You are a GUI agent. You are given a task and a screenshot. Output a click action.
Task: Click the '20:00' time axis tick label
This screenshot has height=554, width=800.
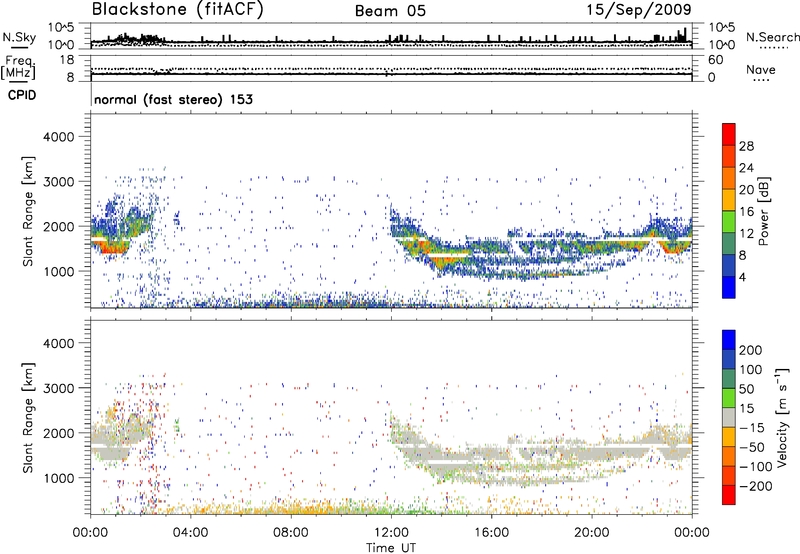click(x=591, y=533)
